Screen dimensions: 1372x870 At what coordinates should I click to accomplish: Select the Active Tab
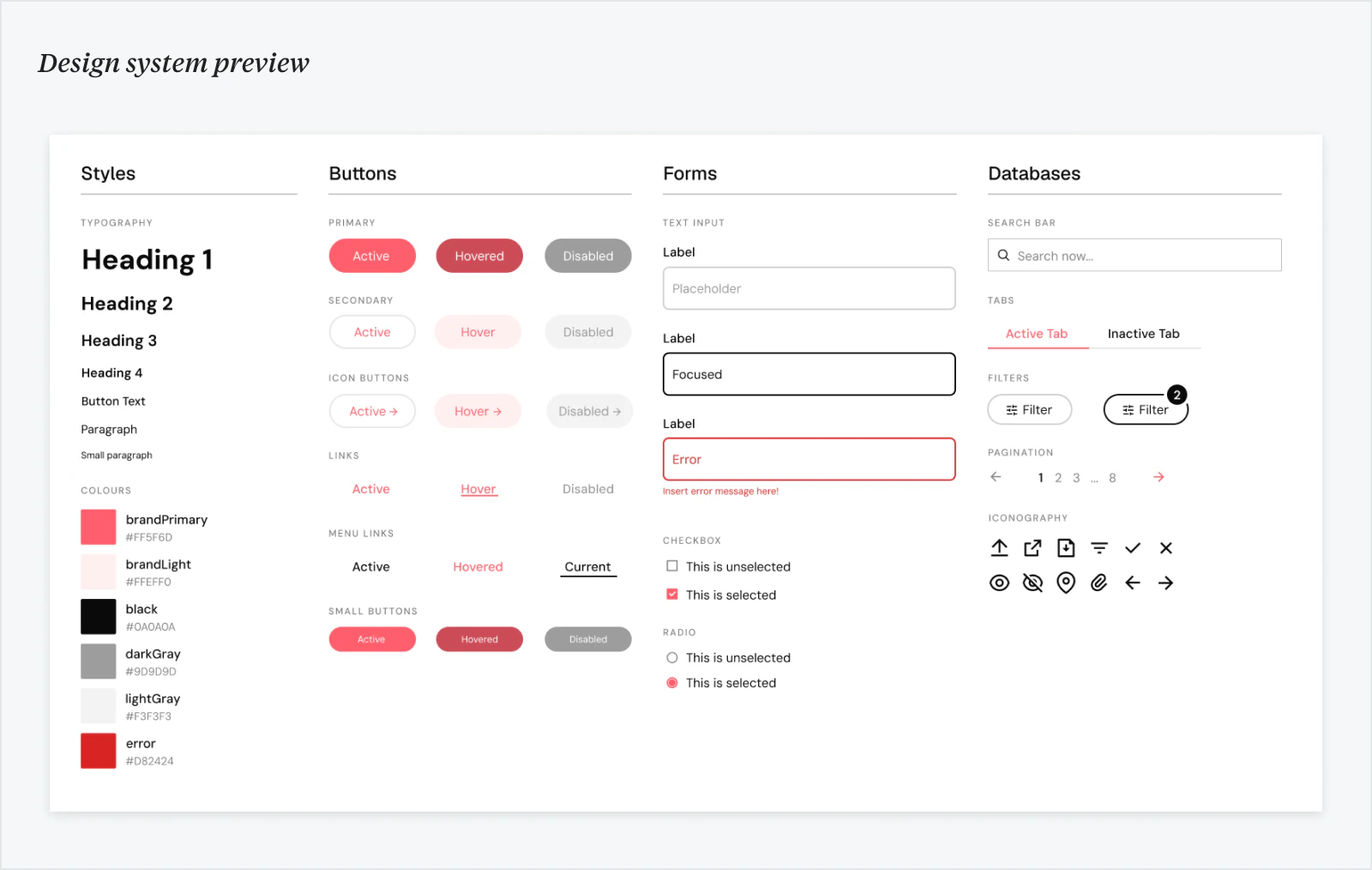(1037, 334)
